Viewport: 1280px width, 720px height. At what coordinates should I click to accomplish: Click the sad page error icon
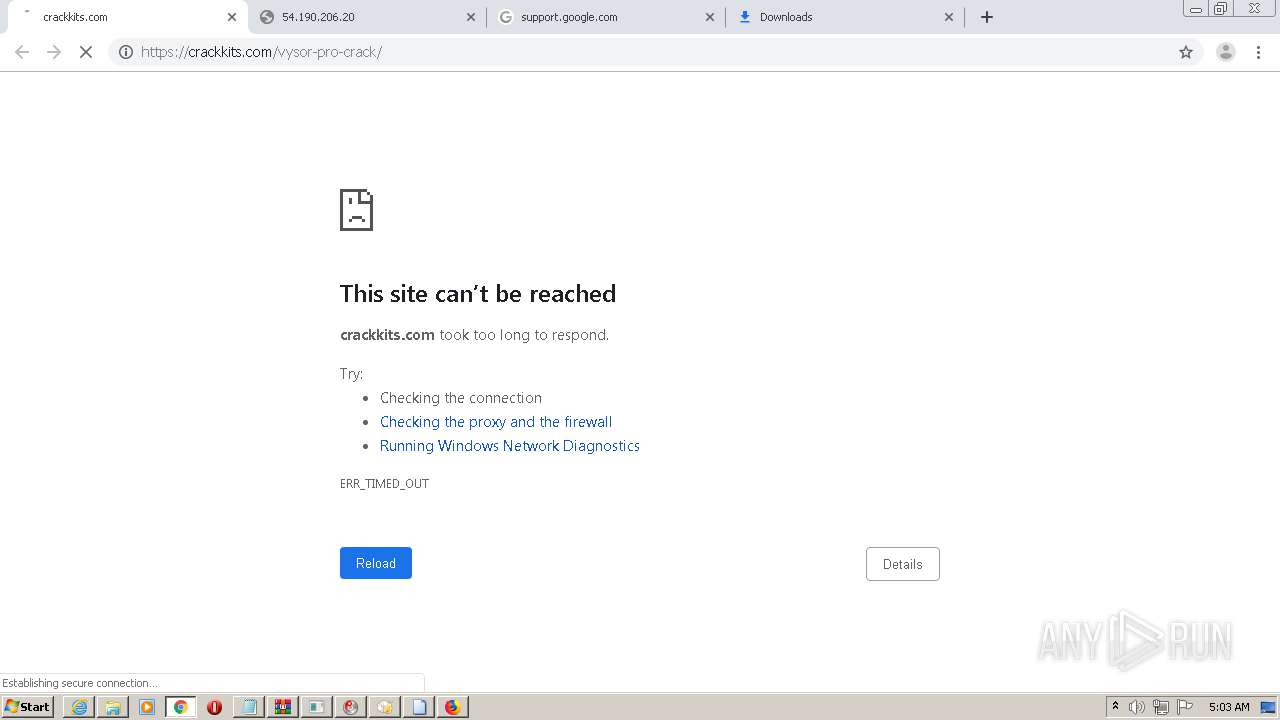[x=356, y=210]
